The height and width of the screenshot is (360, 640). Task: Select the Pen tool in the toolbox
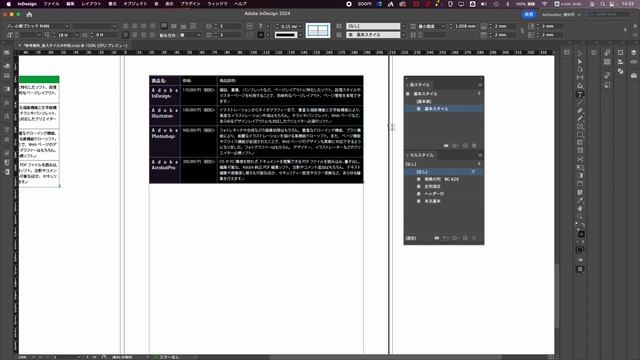tap(580, 111)
